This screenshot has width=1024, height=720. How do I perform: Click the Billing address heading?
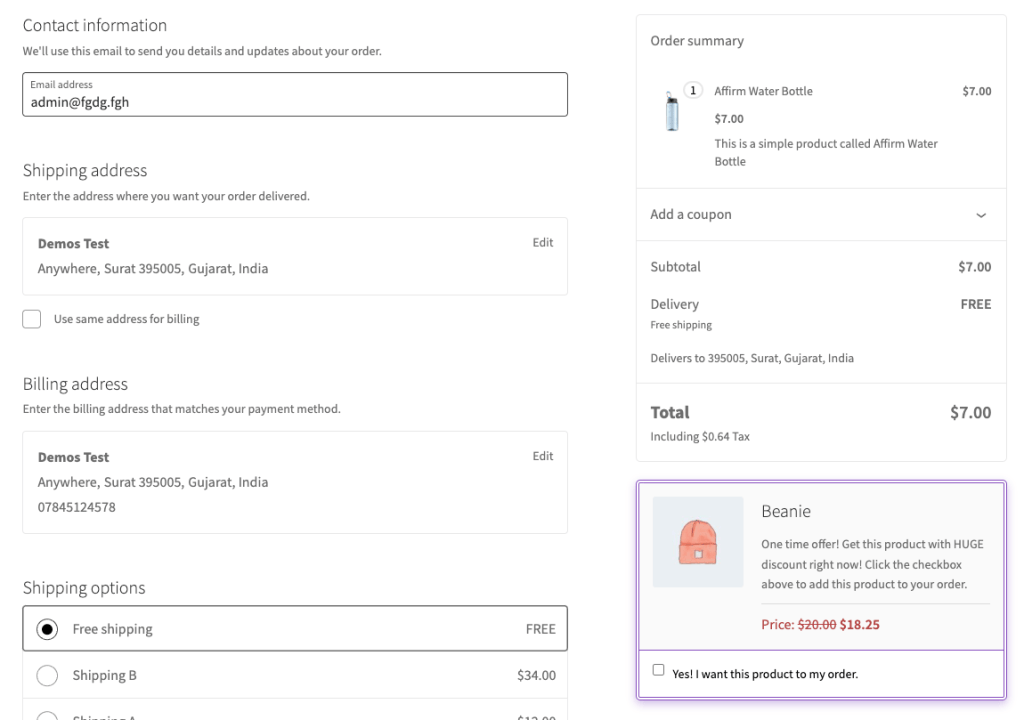[x=75, y=384]
